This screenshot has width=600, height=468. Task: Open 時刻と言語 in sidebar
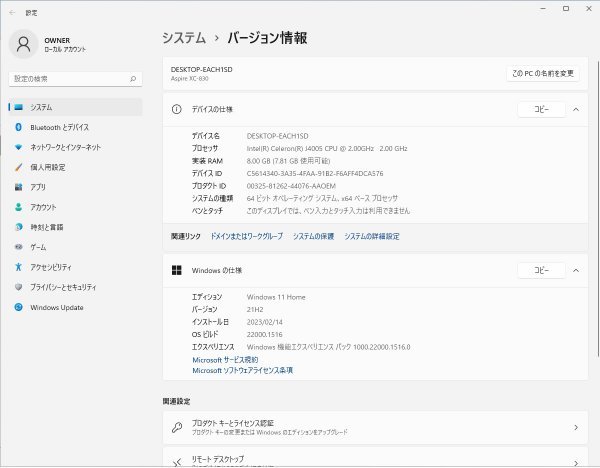75,227
